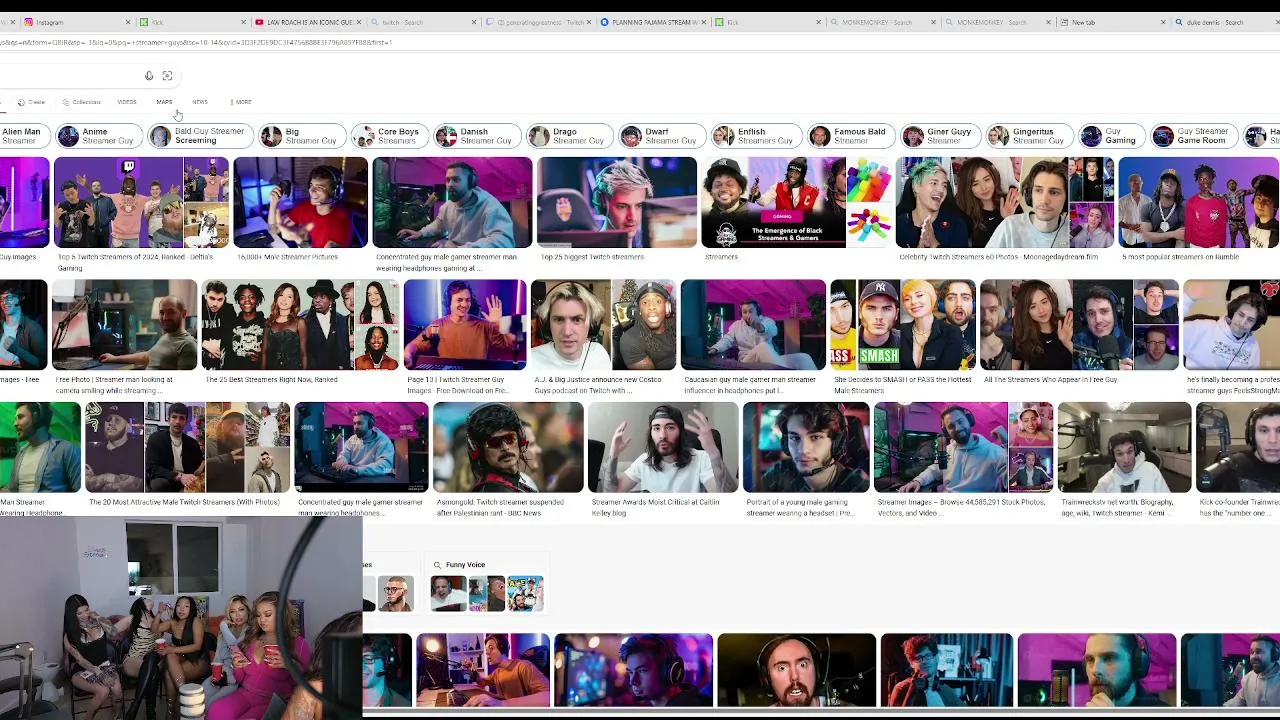This screenshot has width=1280, height=720.
Task: Open the 20 Most Attractive Male Streamers image
Action: [x=187, y=447]
